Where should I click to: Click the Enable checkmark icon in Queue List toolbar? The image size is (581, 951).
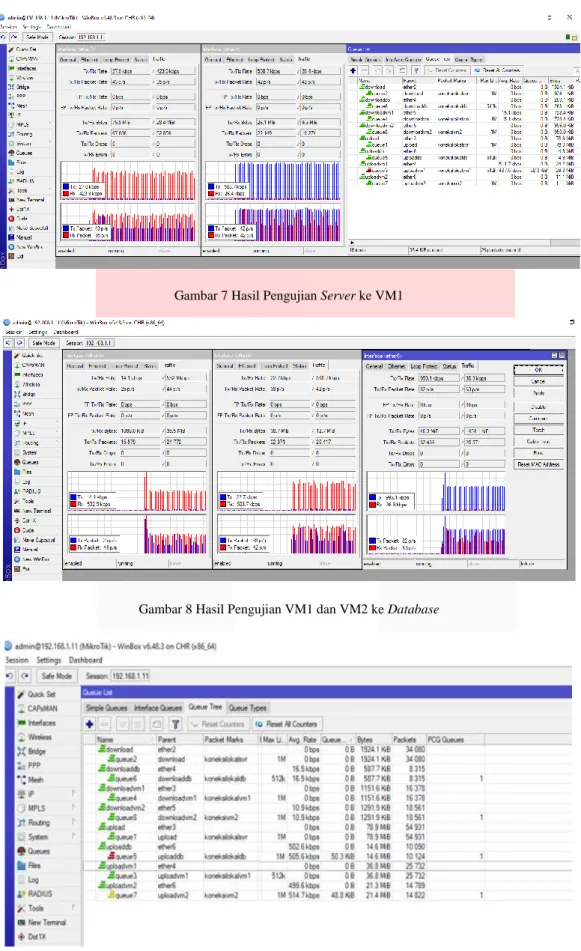click(x=123, y=724)
